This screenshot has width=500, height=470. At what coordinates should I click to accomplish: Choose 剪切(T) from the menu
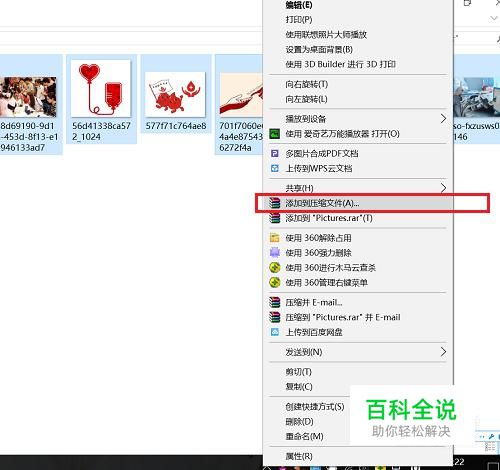298,372
